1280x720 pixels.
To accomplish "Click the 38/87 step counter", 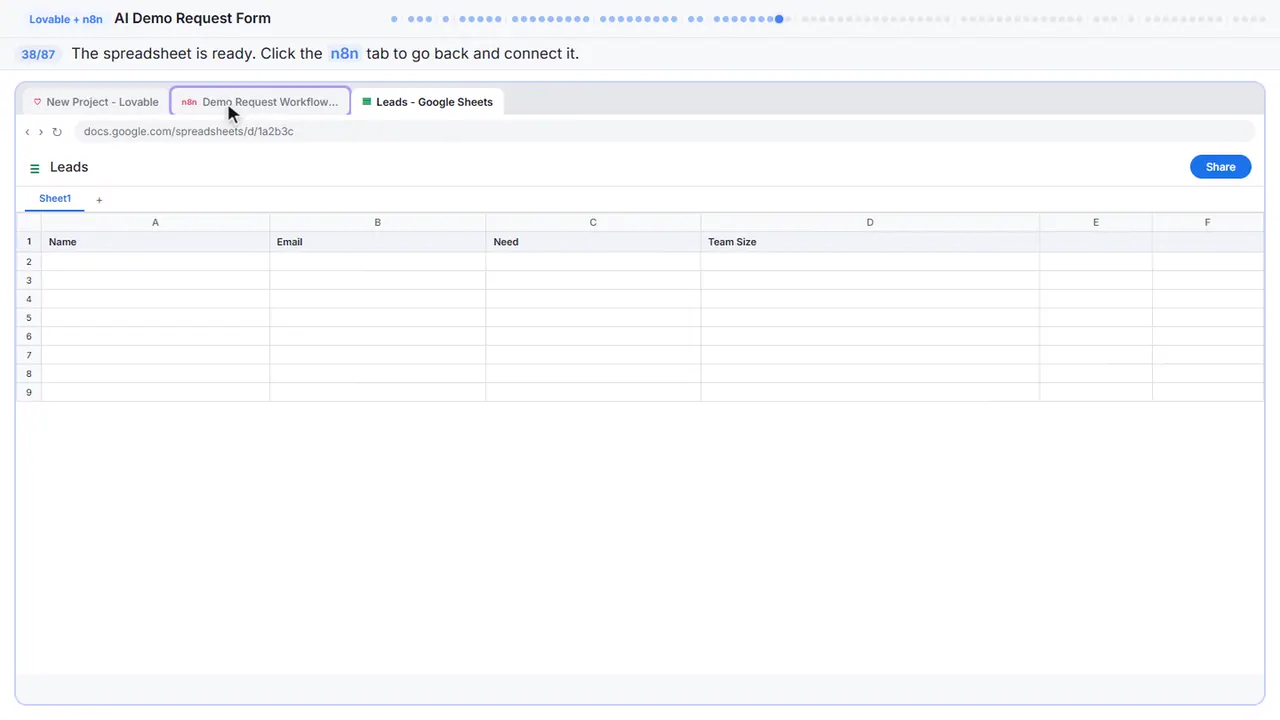I will tap(38, 54).
